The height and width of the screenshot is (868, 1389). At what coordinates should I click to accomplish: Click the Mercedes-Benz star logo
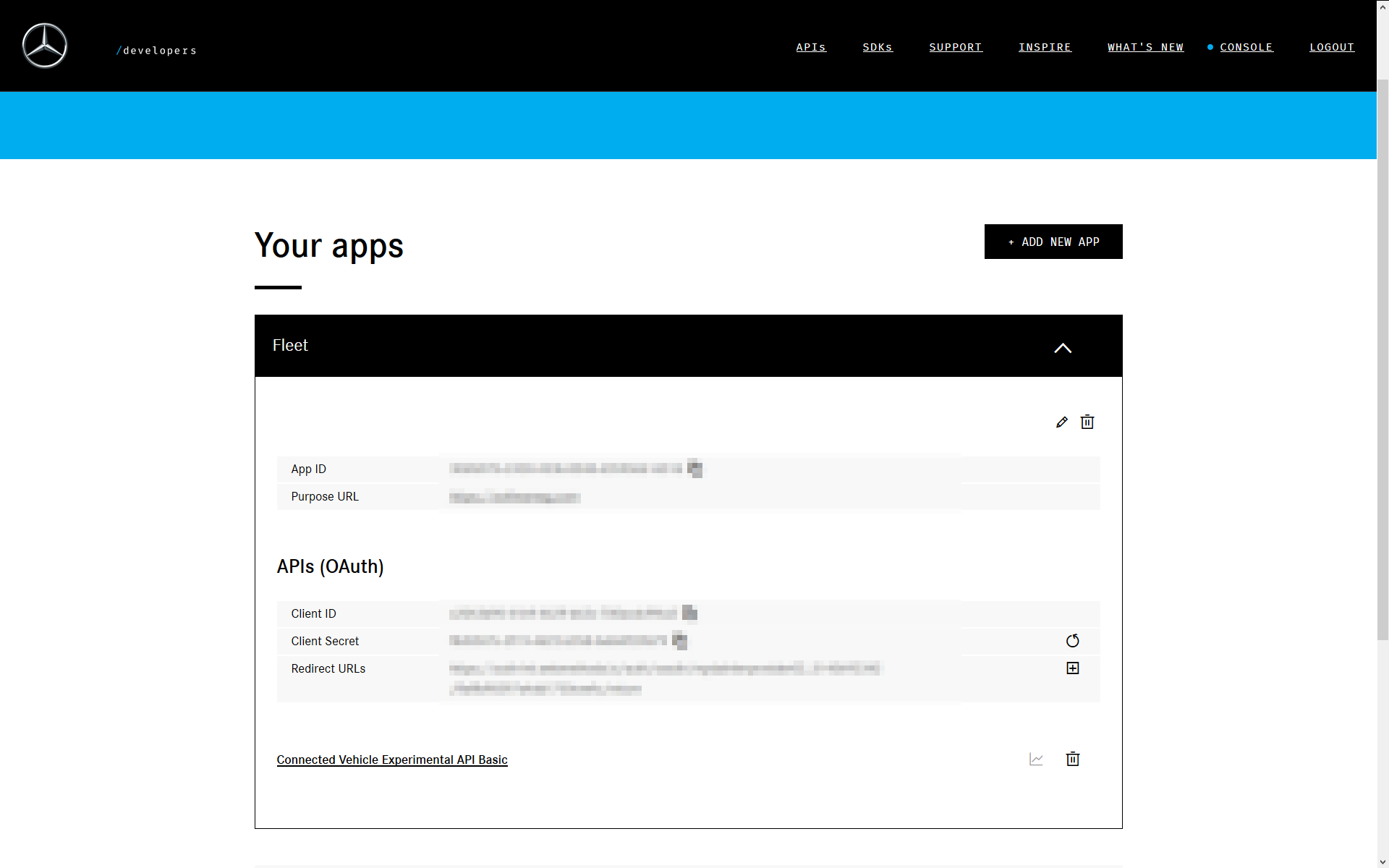45,46
